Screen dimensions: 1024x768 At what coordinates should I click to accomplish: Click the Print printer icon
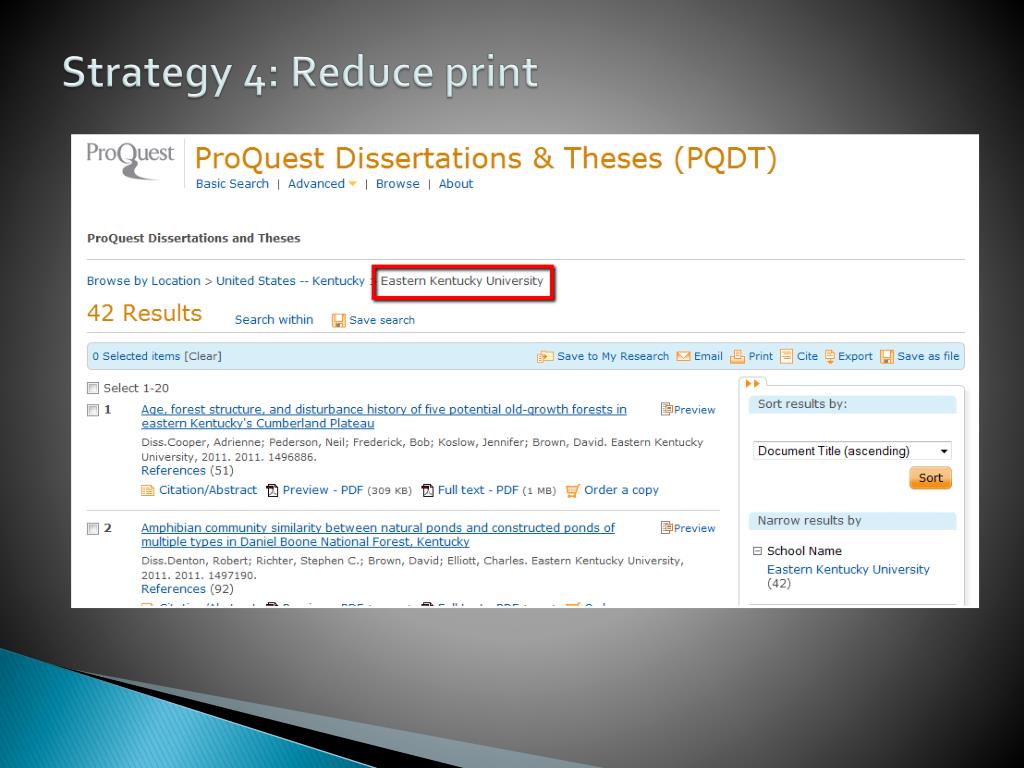tap(737, 357)
